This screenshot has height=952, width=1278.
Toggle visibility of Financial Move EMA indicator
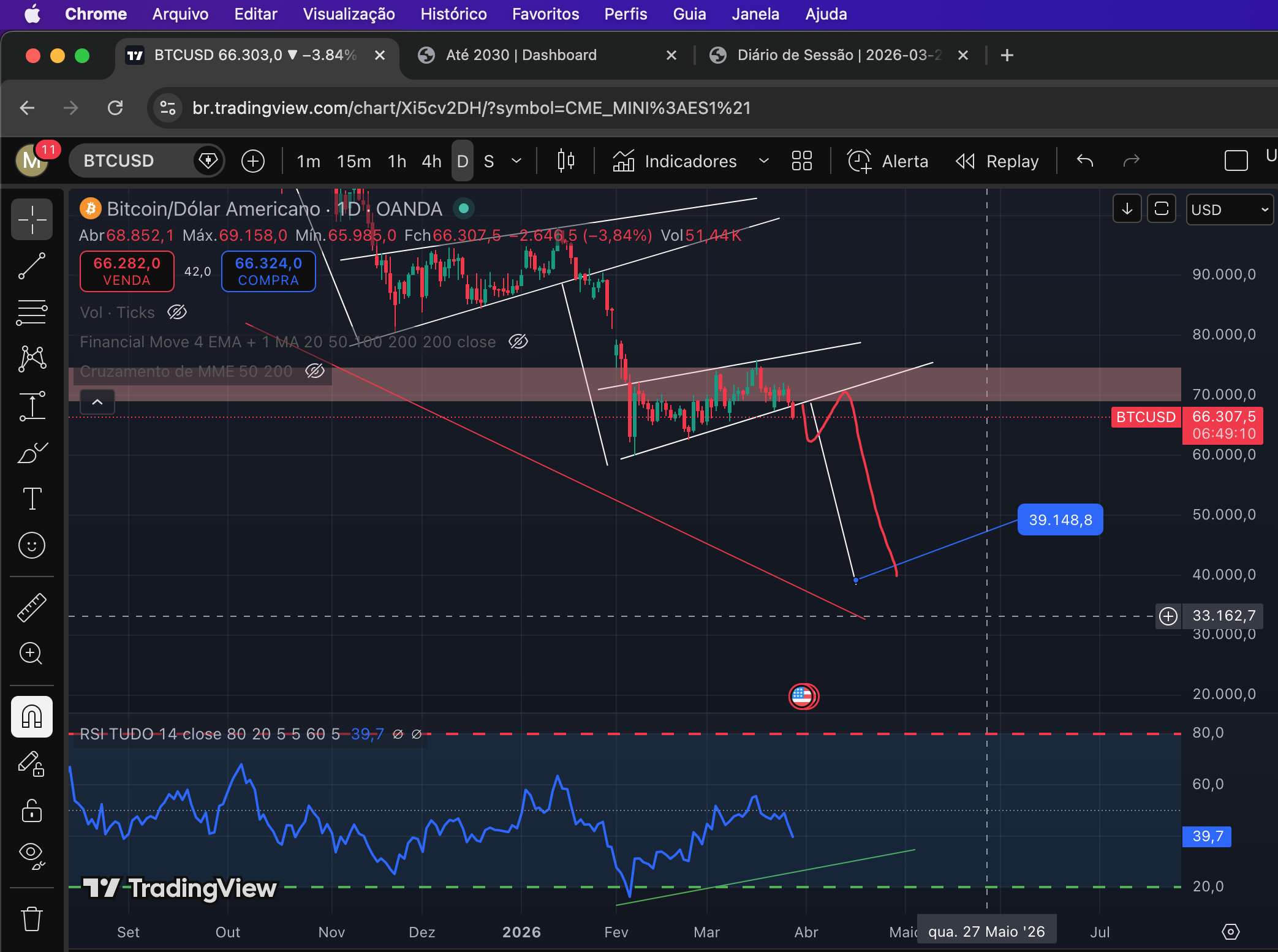[x=518, y=342]
